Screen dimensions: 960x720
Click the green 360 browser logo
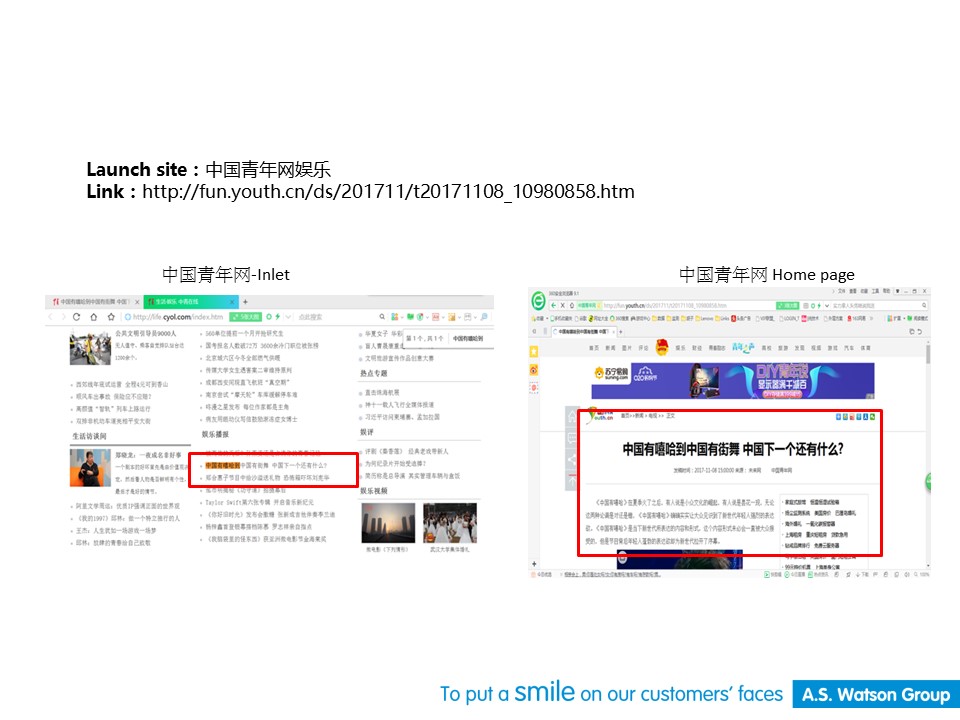click(537, 302)
